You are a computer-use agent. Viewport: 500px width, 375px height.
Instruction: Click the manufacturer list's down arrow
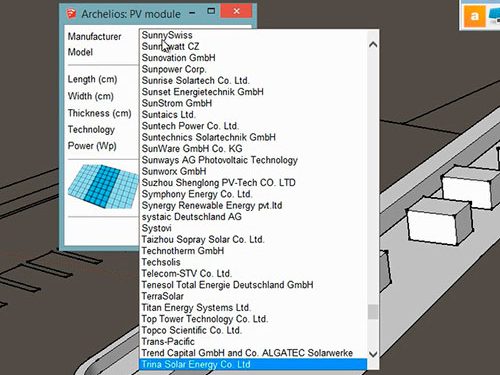[373, 354]
